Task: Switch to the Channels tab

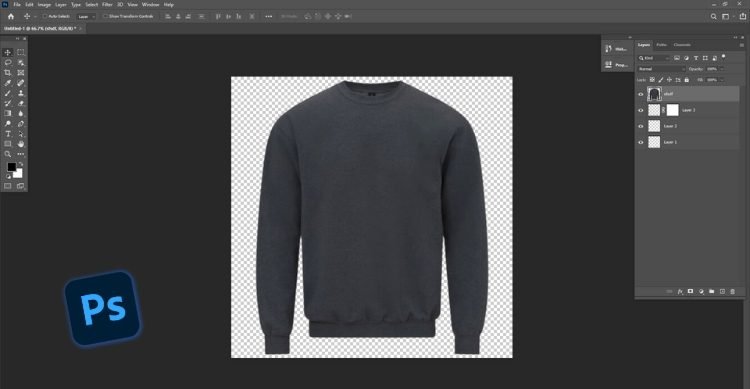Action: coord(682,45)
